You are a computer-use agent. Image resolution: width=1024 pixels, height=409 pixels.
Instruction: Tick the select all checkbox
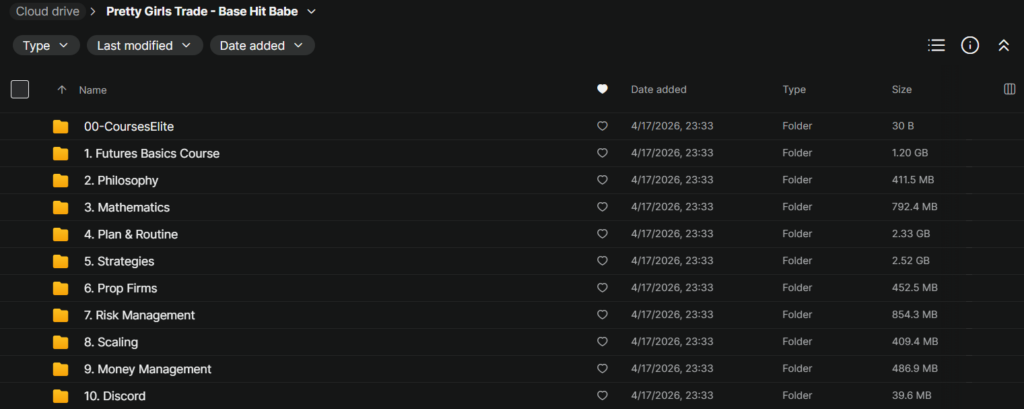click(20, 89)
